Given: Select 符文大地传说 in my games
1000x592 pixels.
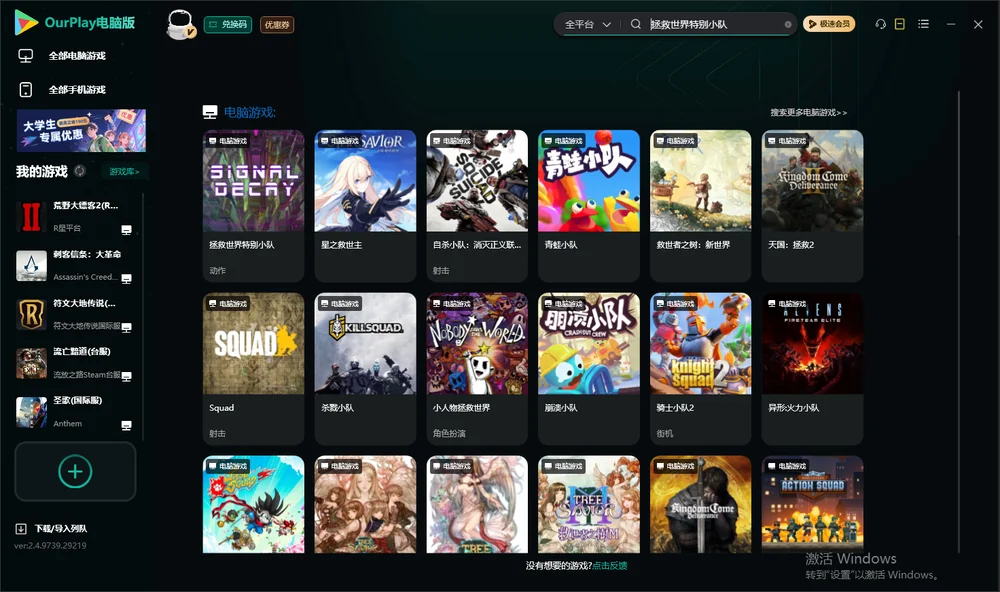Looking at the screenshot, I should [74, 314].
